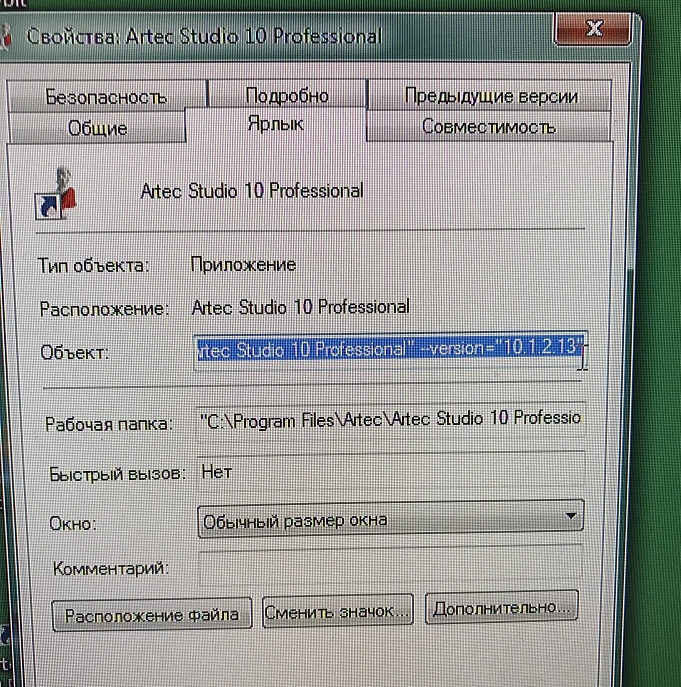Click the Расположение файла button
The image size is (681, 687).
point(152,615)
